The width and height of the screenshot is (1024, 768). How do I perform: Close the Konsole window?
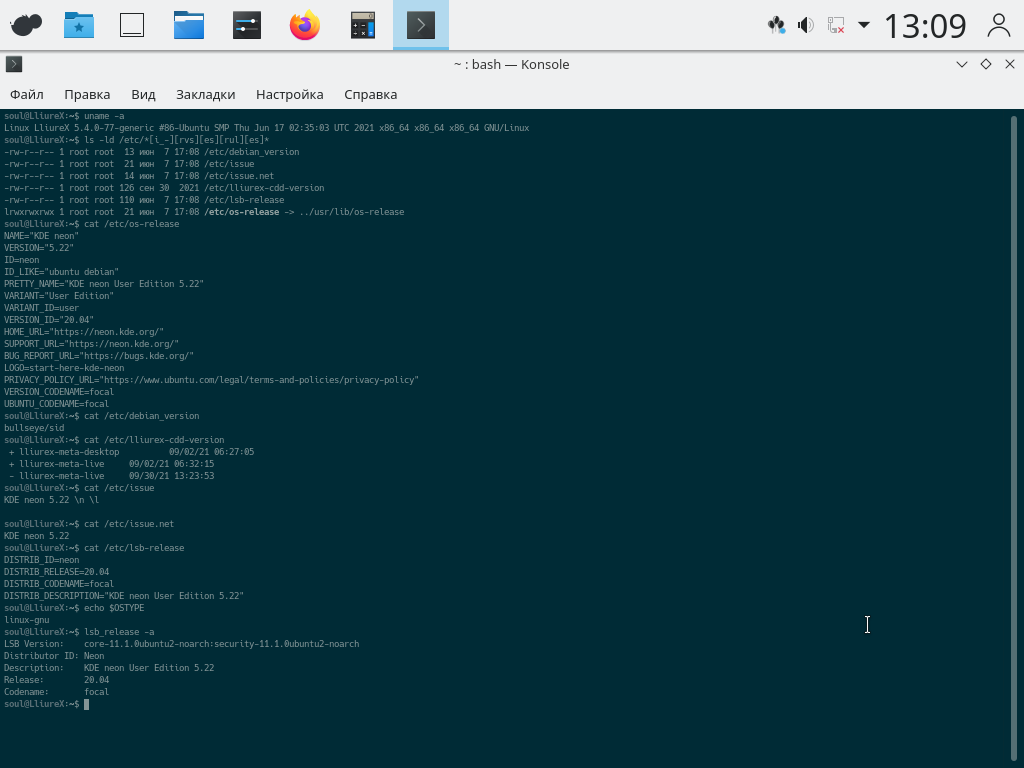(1010, 64)
